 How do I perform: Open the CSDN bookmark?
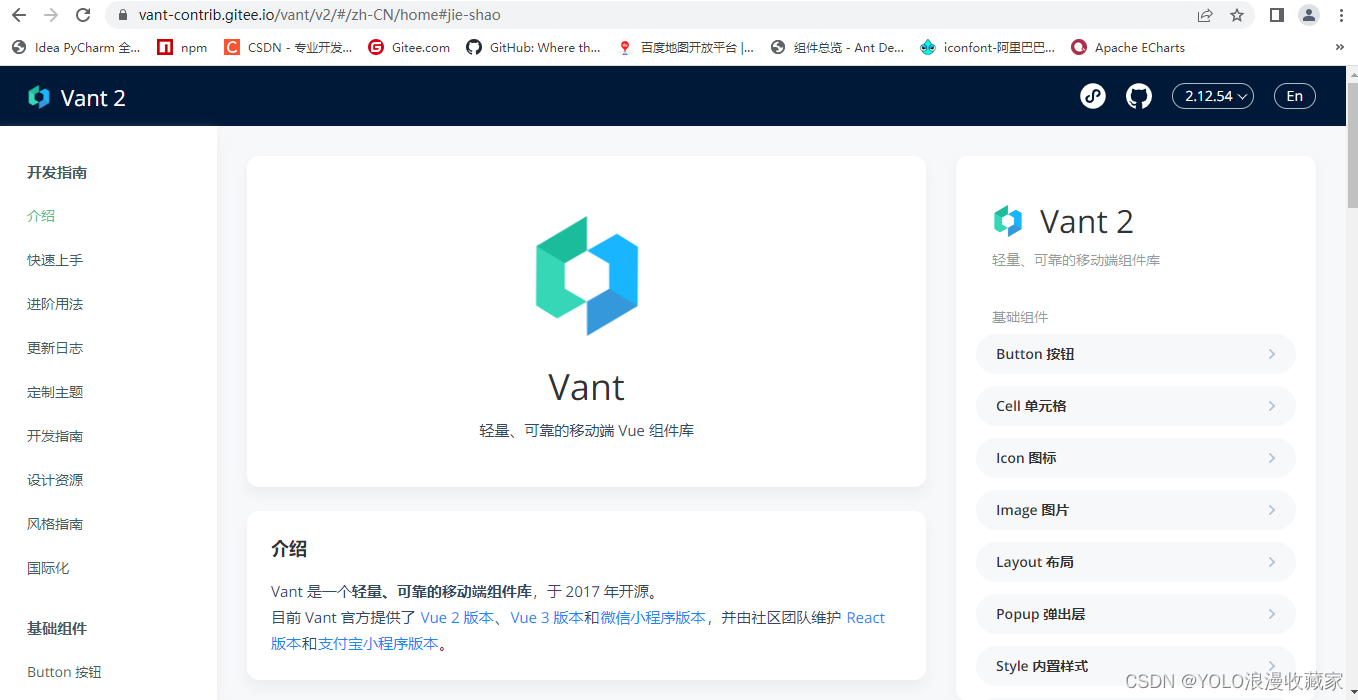click(x=288, y=47)
